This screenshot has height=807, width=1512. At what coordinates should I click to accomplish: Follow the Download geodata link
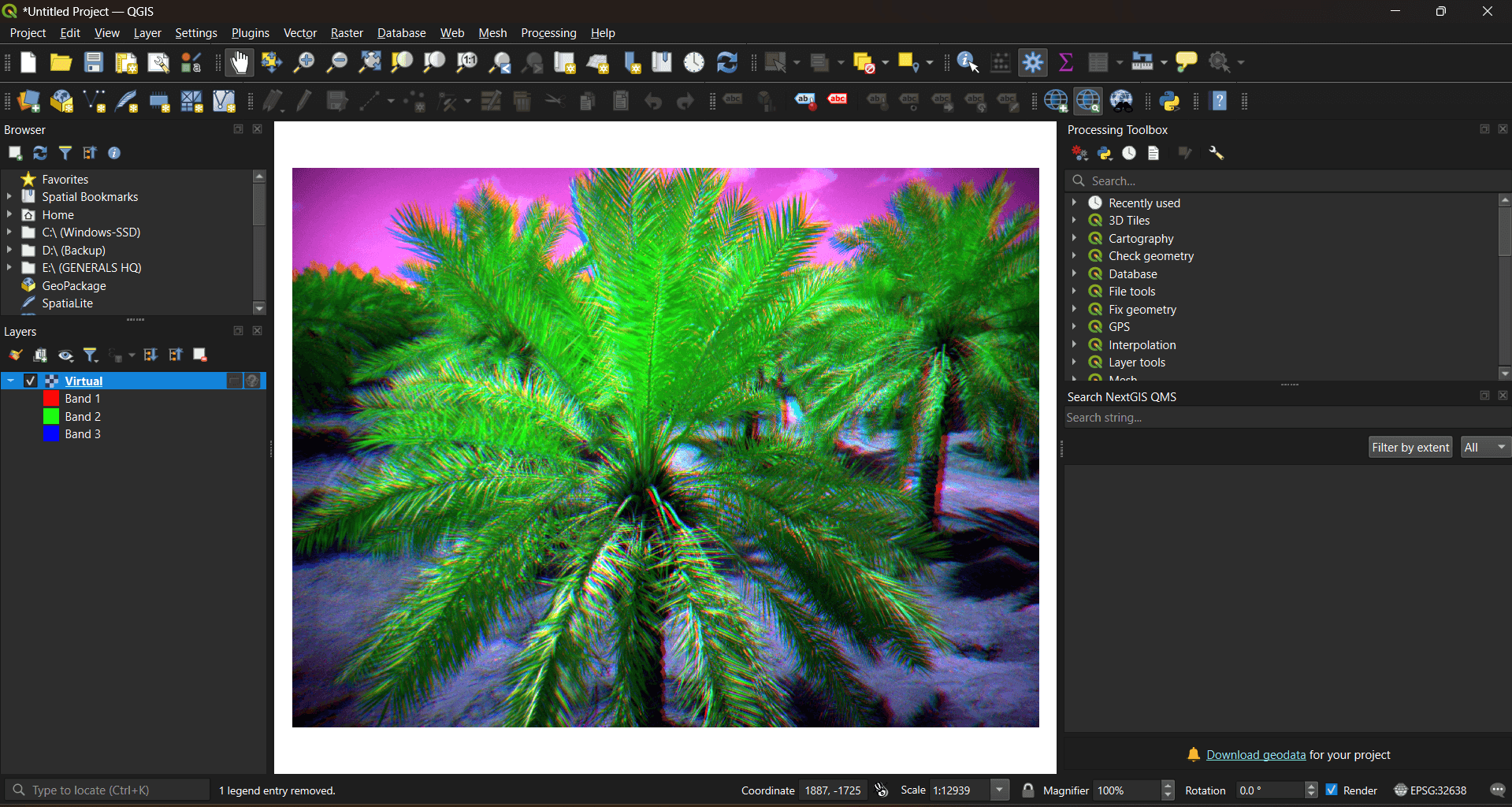pyautogui.click(x=1256, y=755)
